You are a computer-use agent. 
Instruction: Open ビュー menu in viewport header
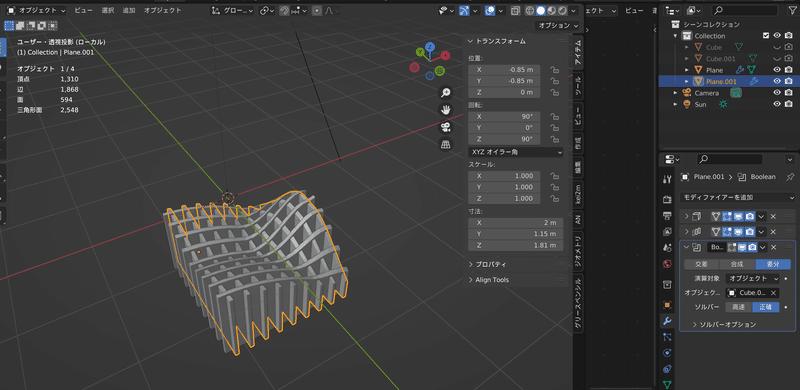click(83, 10)
